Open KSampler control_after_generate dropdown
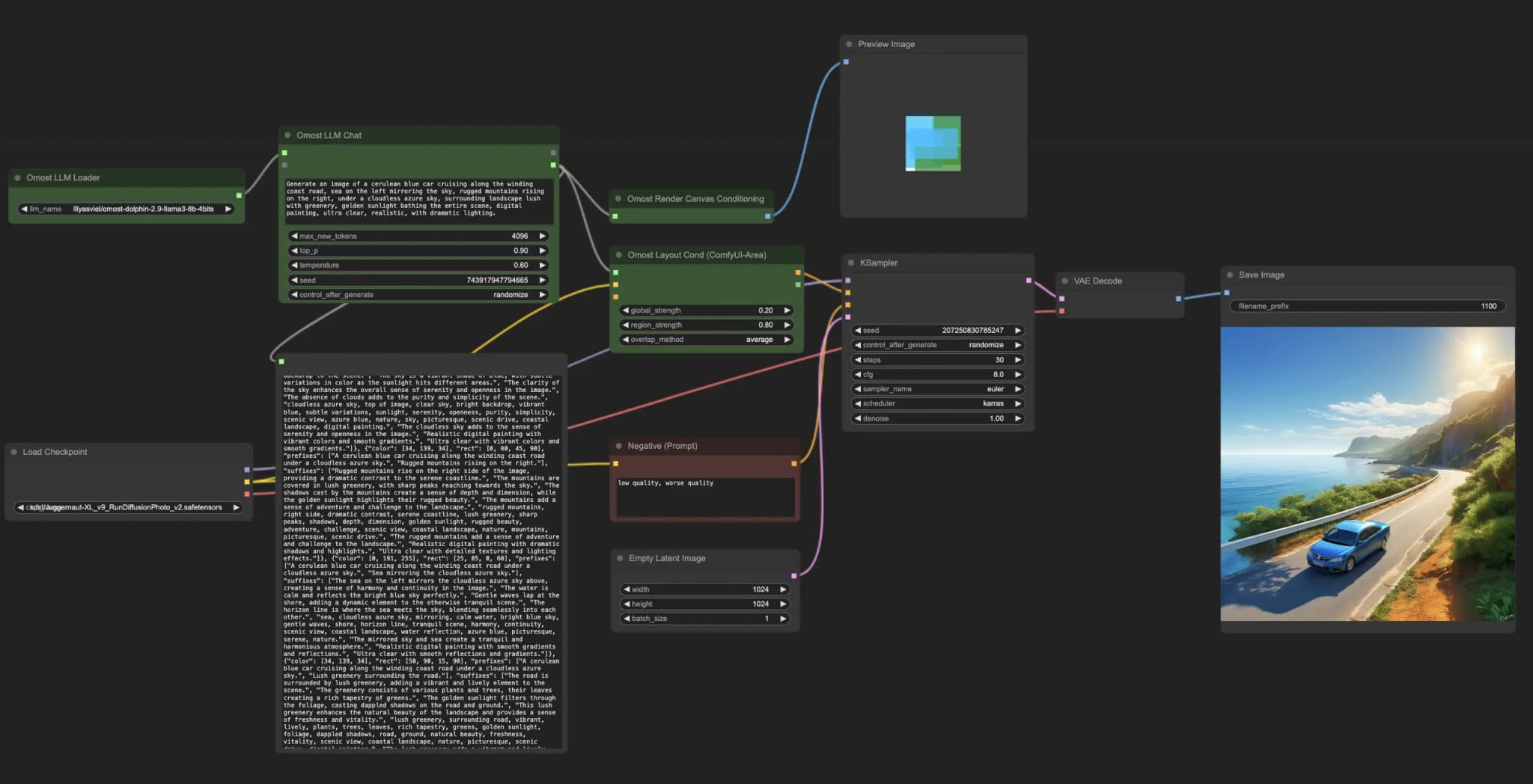The height and width of the screenshot is (784, 1533). (x=938, y=345)
